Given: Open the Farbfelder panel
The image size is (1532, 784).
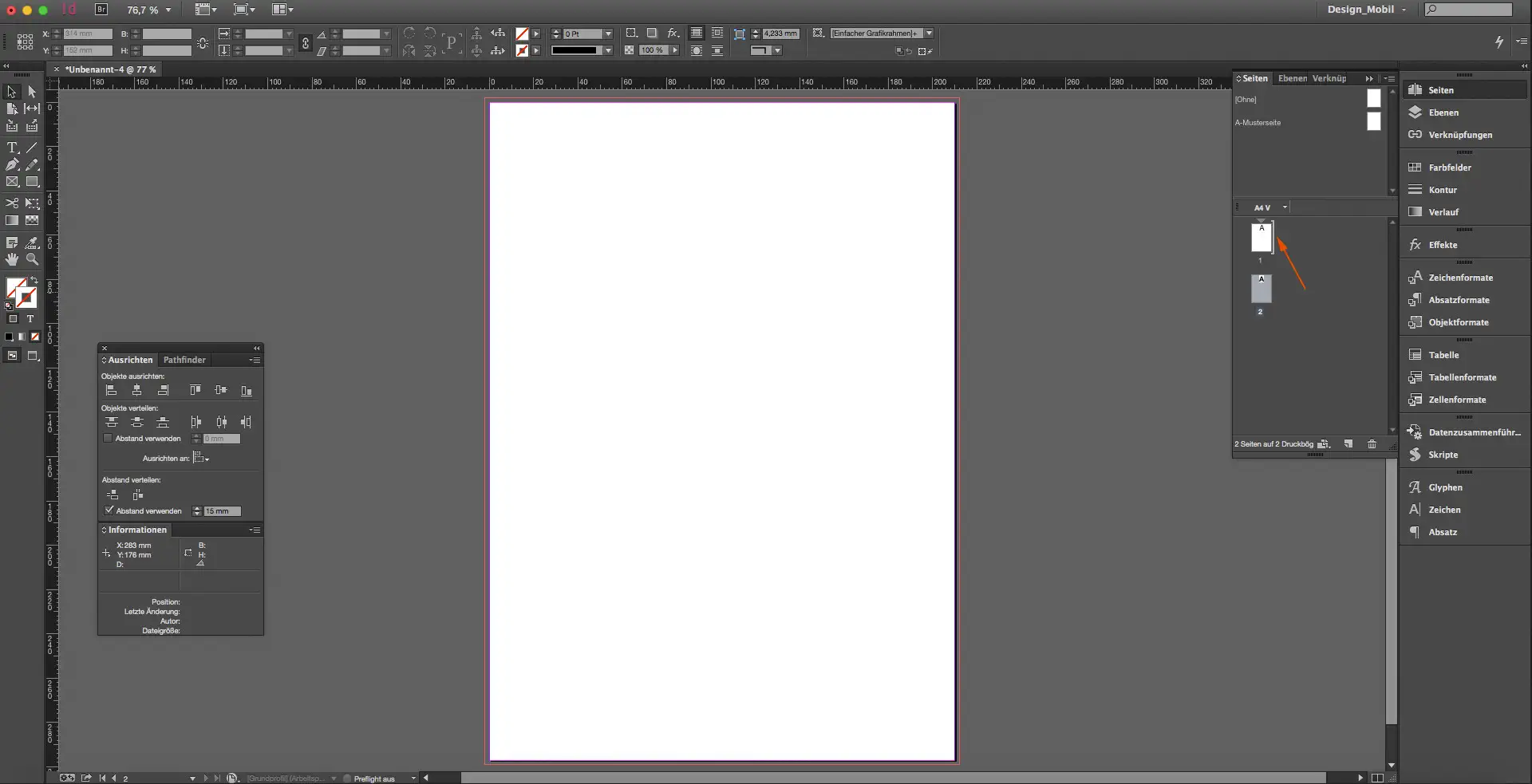Looking at the screenshot, I should [x=1448, y=167].
